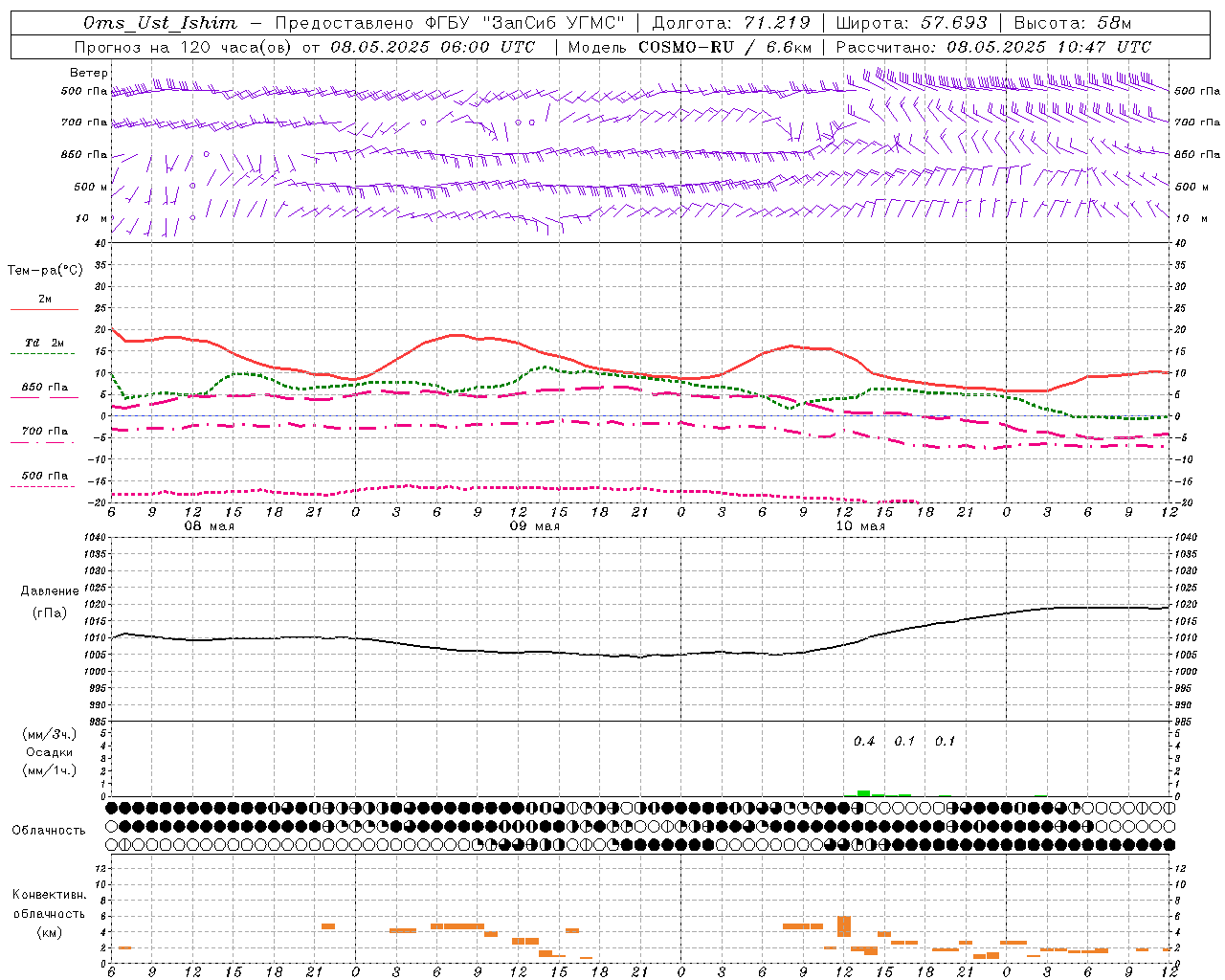Click the Облачность cloud cover label
This screenshot has width=1225, height=980.
[49, 830]
